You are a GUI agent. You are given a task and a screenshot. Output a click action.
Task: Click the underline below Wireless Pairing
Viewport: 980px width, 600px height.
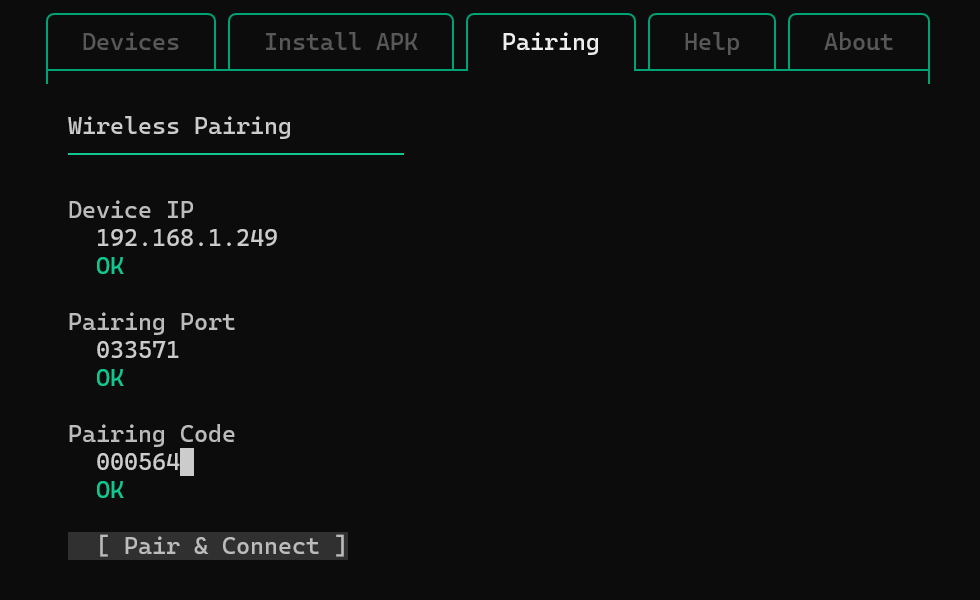235,153
